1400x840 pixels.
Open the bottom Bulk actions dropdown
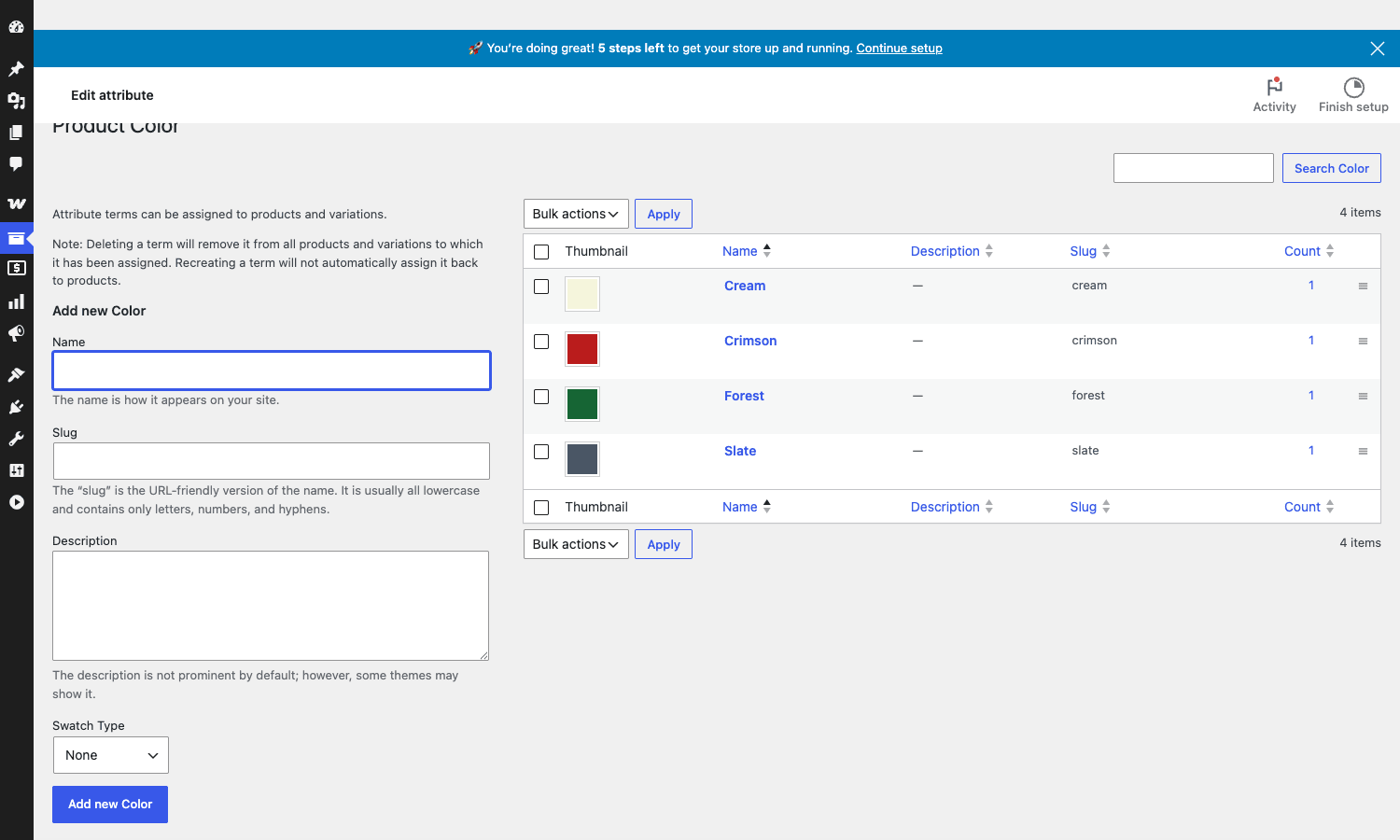(x=576, y=544)
